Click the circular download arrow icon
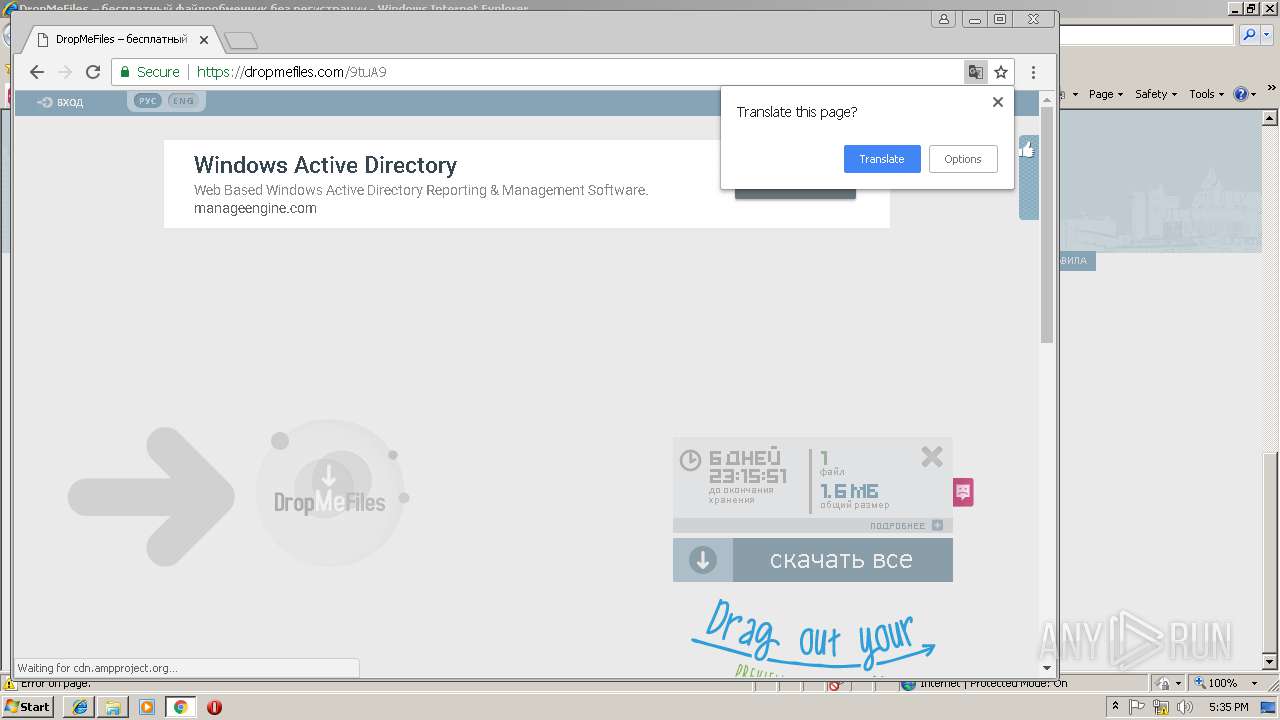The width and height of the screenshot is (1280, 720). click(x=703, y=560)
